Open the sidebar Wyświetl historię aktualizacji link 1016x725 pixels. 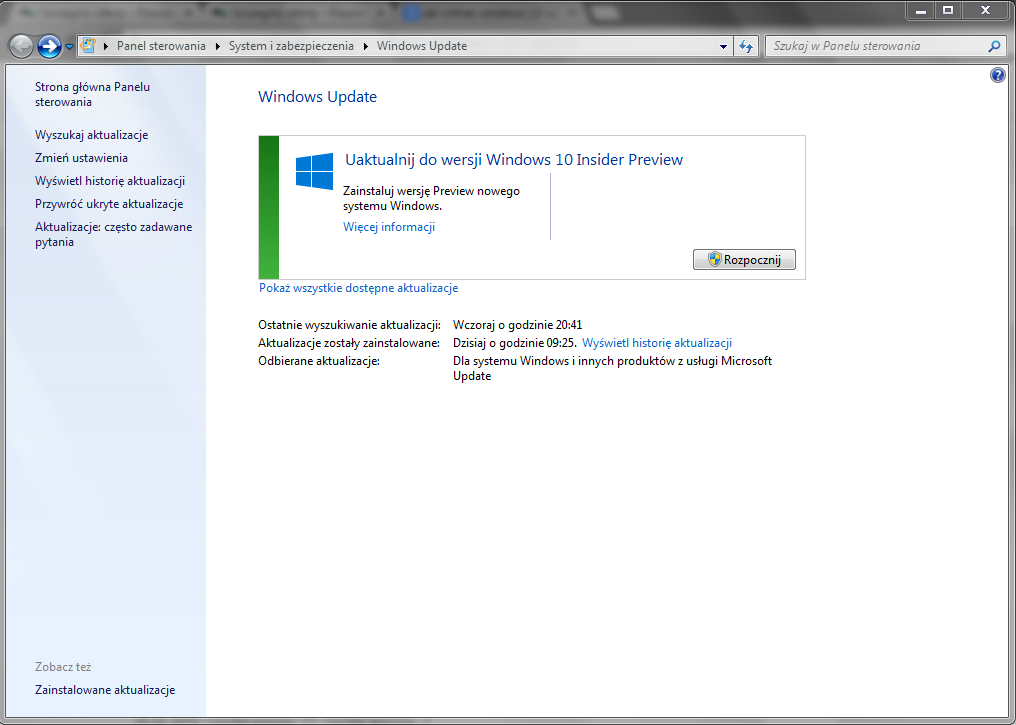110,181
